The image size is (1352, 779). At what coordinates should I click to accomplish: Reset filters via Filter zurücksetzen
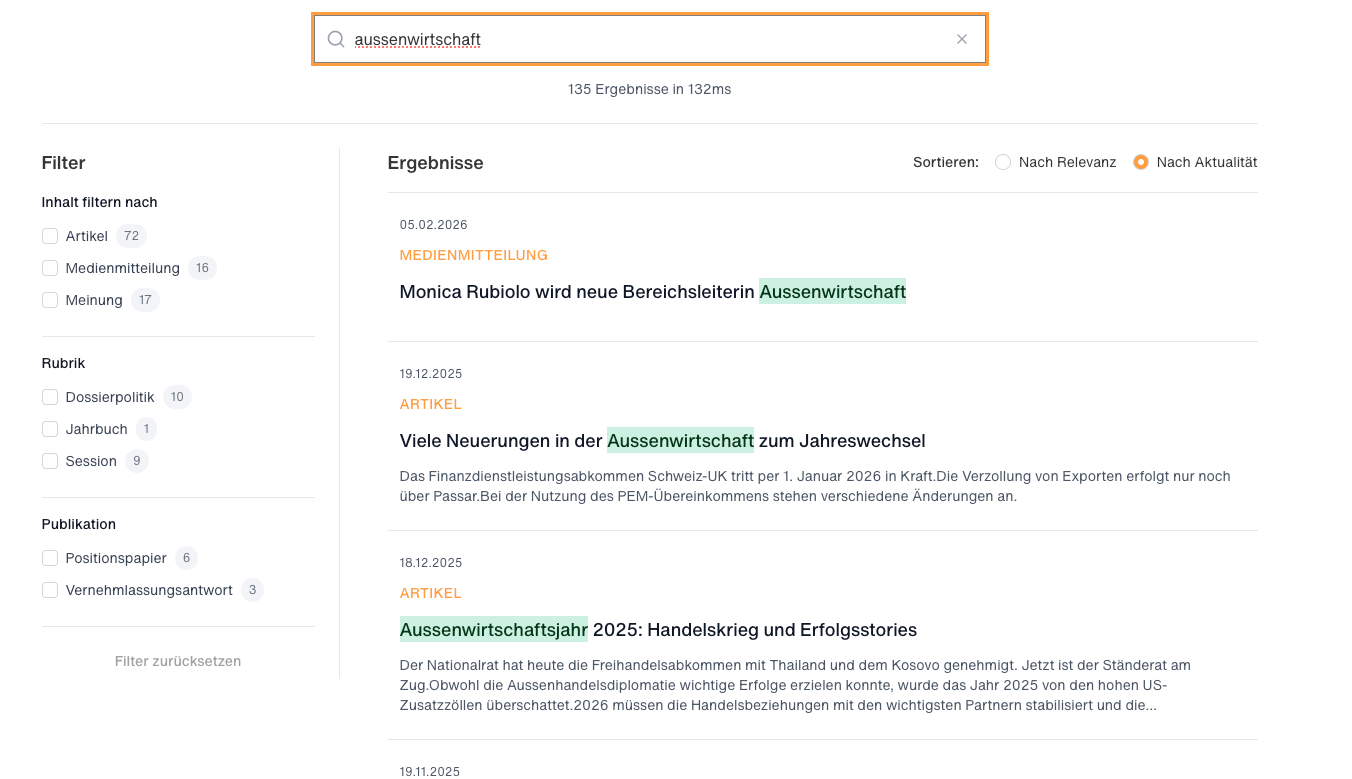pyautogui.click(x=178, y=661)
